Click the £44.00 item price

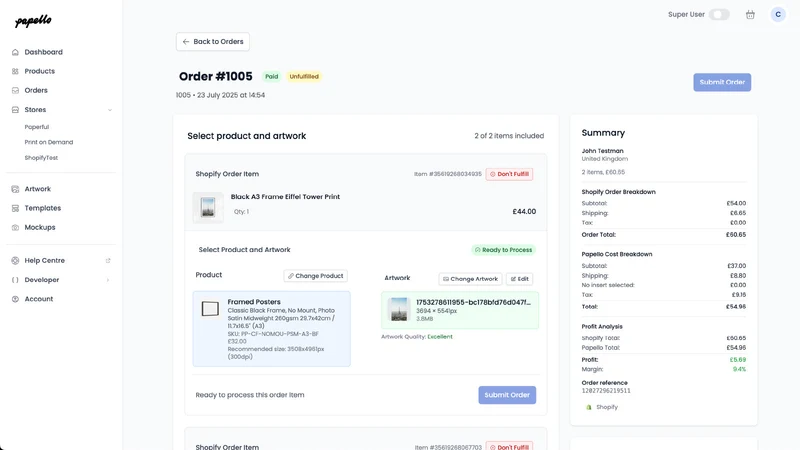point(524,211)
